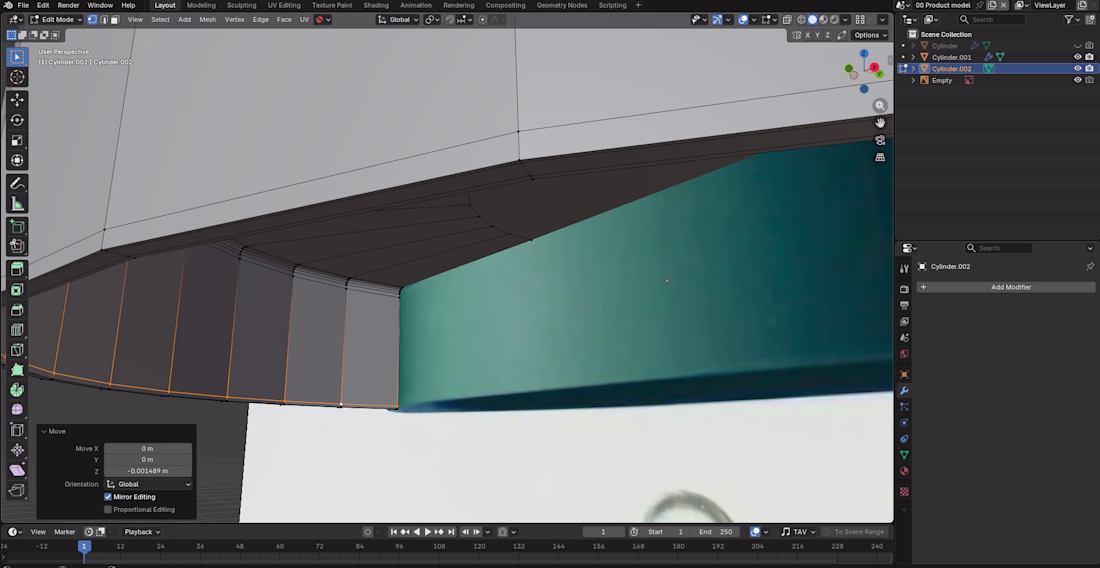Hide Cylinder.002 in viewport with eye icon
Viewport: 1100px width, 568px height.
coord(1078,69)
